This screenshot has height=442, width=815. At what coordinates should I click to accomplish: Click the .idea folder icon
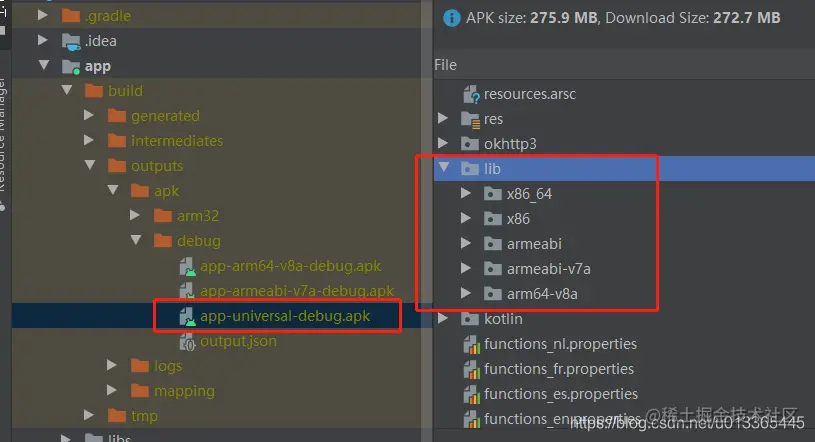coord(71,41)
